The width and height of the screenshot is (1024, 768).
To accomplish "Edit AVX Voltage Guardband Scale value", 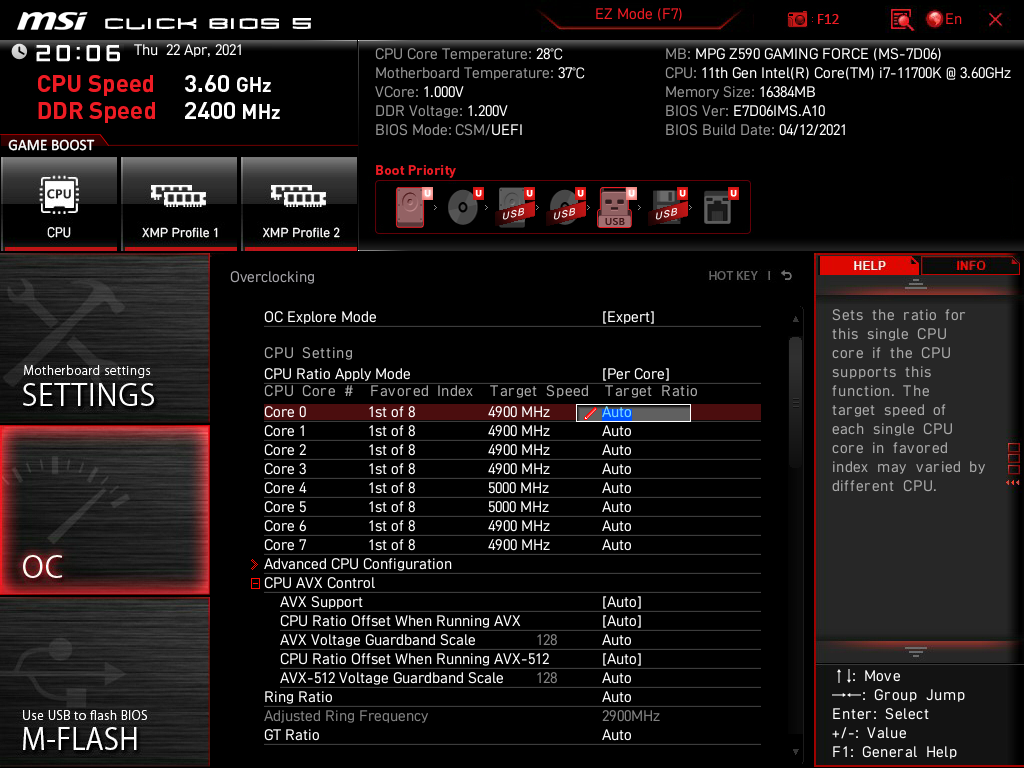I will point(616,639).
